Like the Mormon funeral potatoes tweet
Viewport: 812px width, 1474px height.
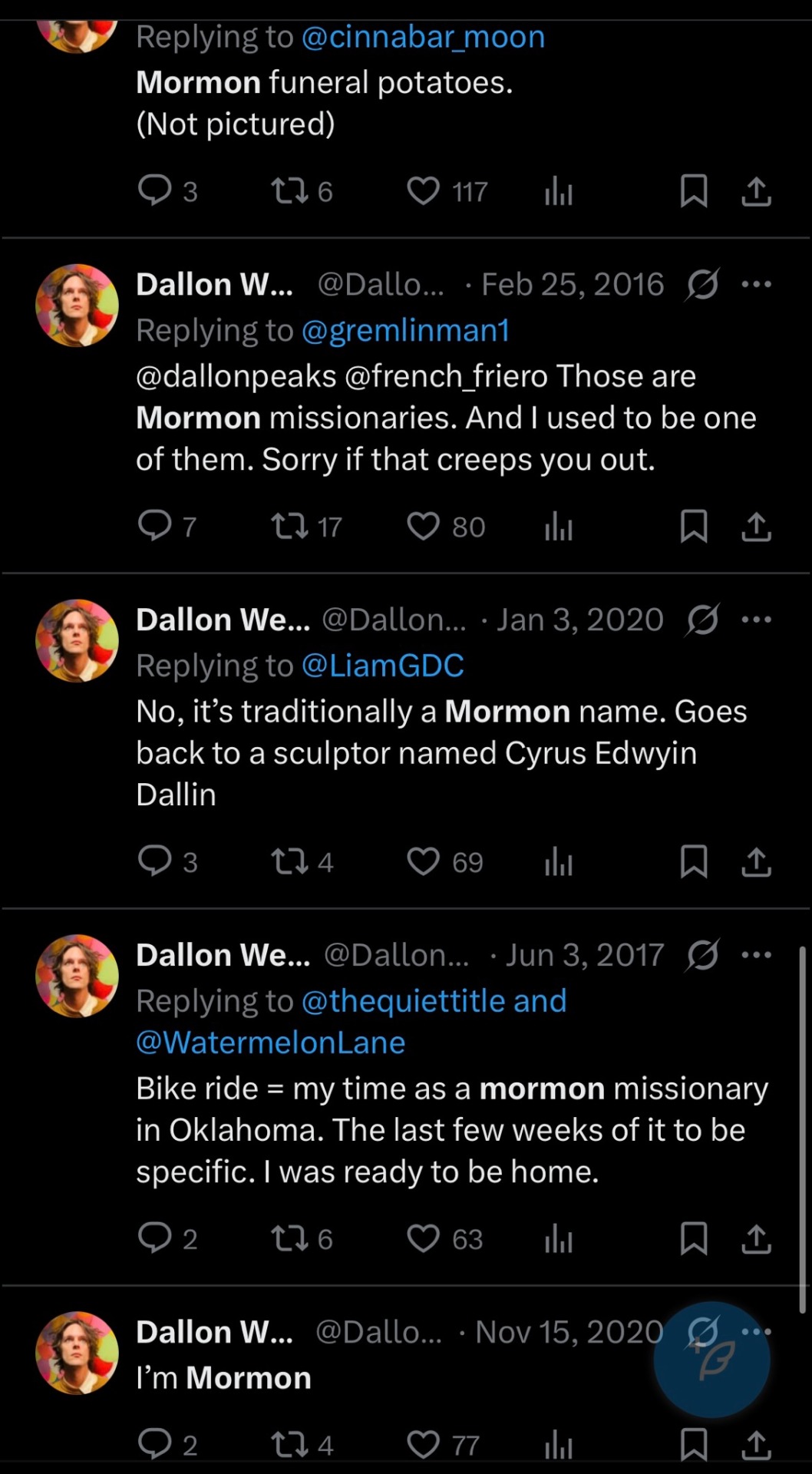point(424,191)
